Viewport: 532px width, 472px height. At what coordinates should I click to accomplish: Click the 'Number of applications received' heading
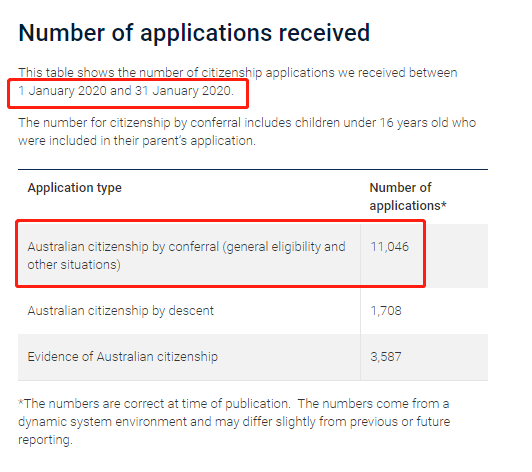194,34
